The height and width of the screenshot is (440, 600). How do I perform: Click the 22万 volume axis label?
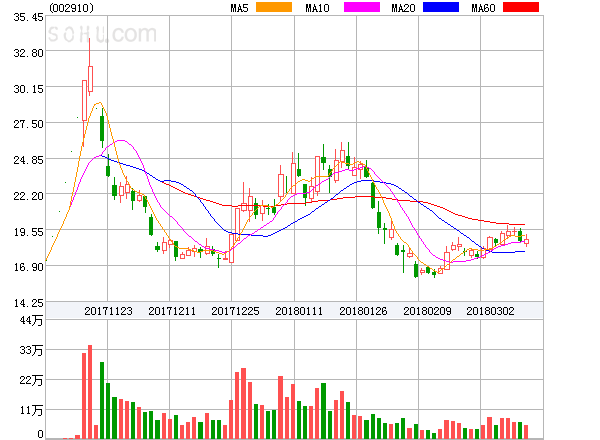coord(31,380)
